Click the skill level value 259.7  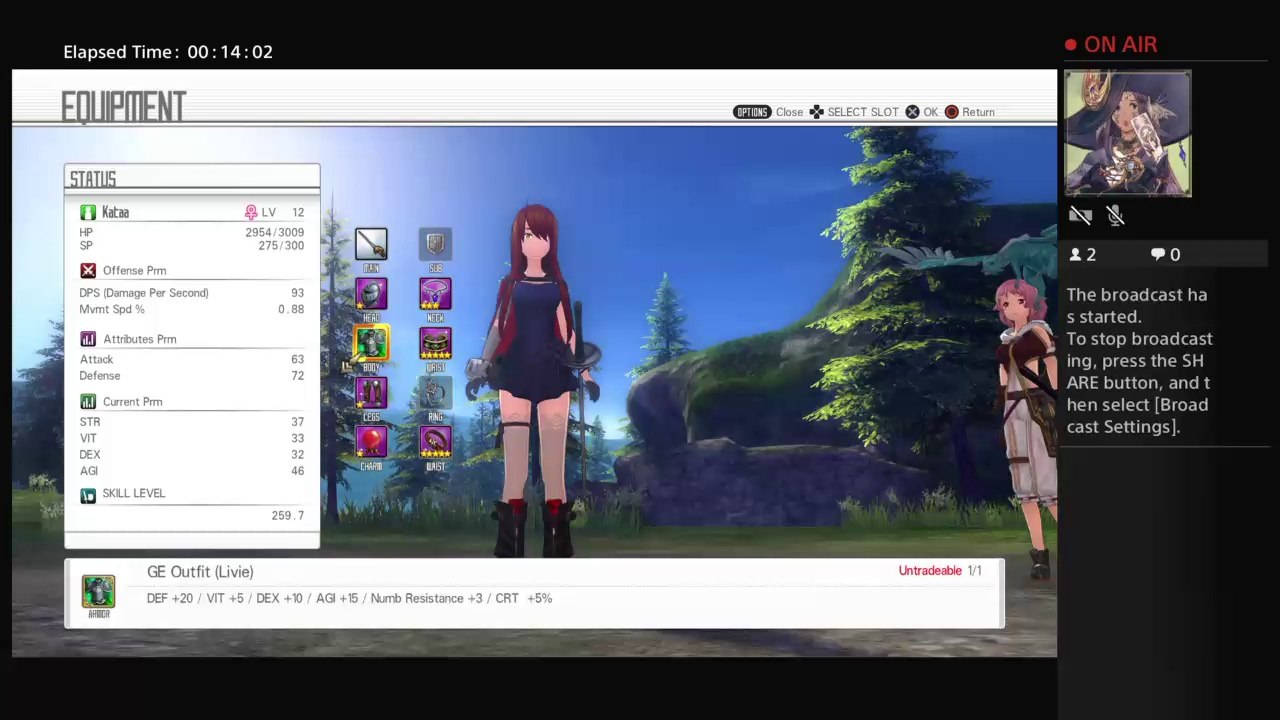click(288, 516)
